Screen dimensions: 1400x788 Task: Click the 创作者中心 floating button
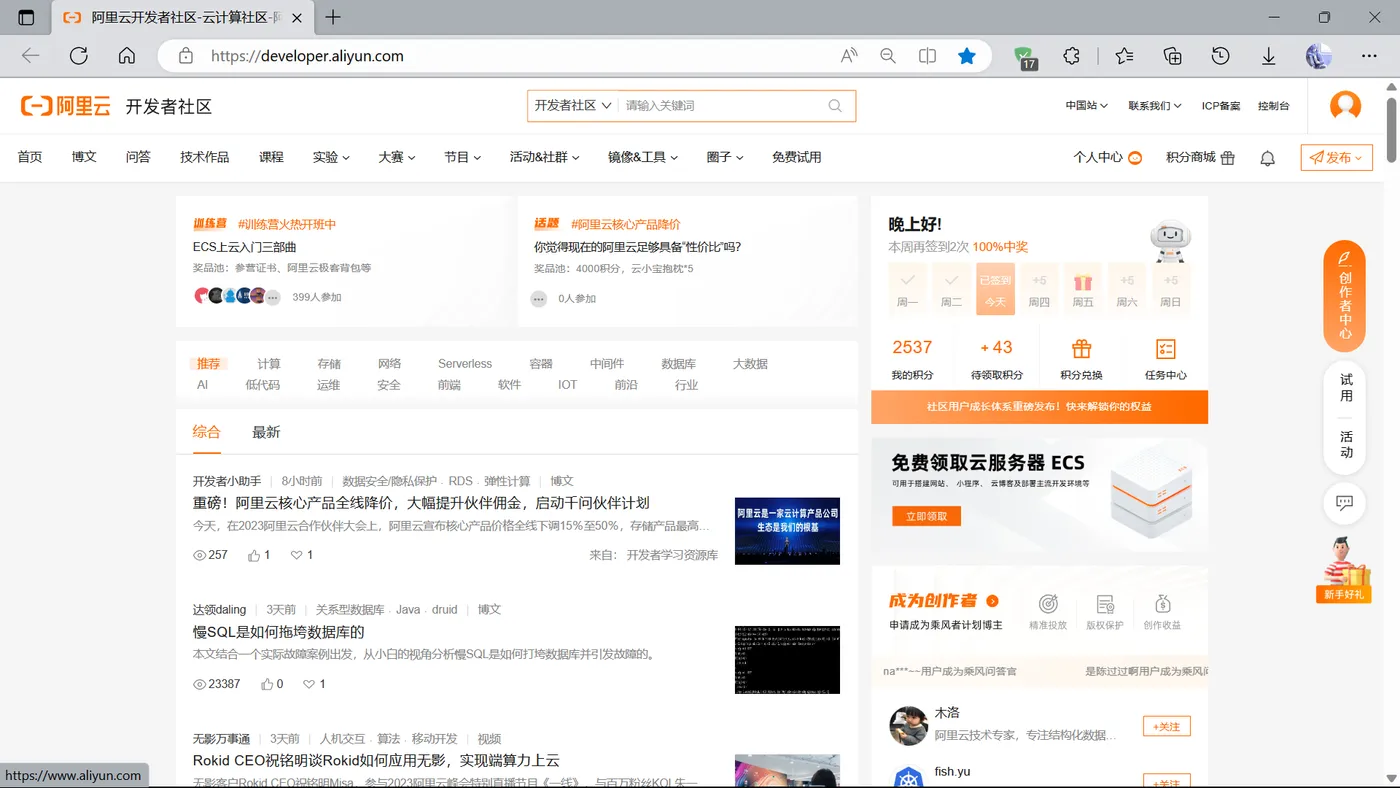[1345, 296]
